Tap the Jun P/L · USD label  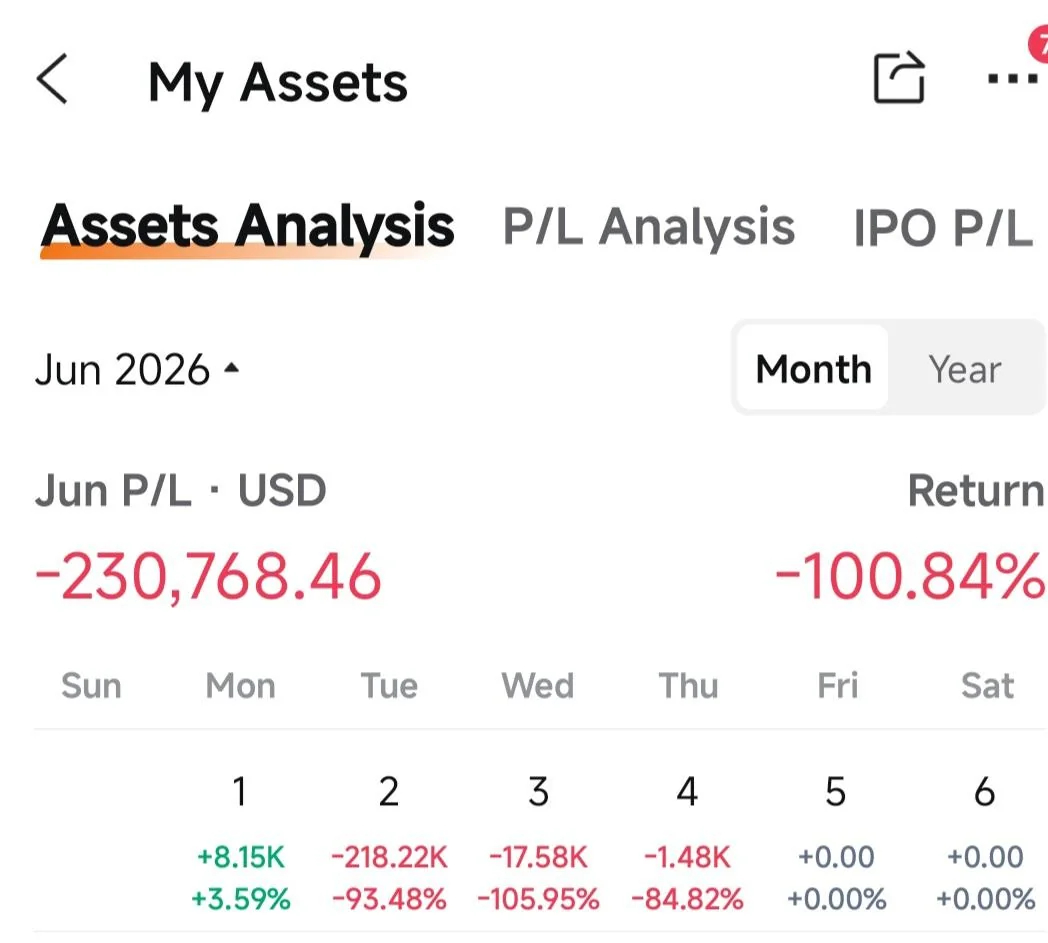180,490
